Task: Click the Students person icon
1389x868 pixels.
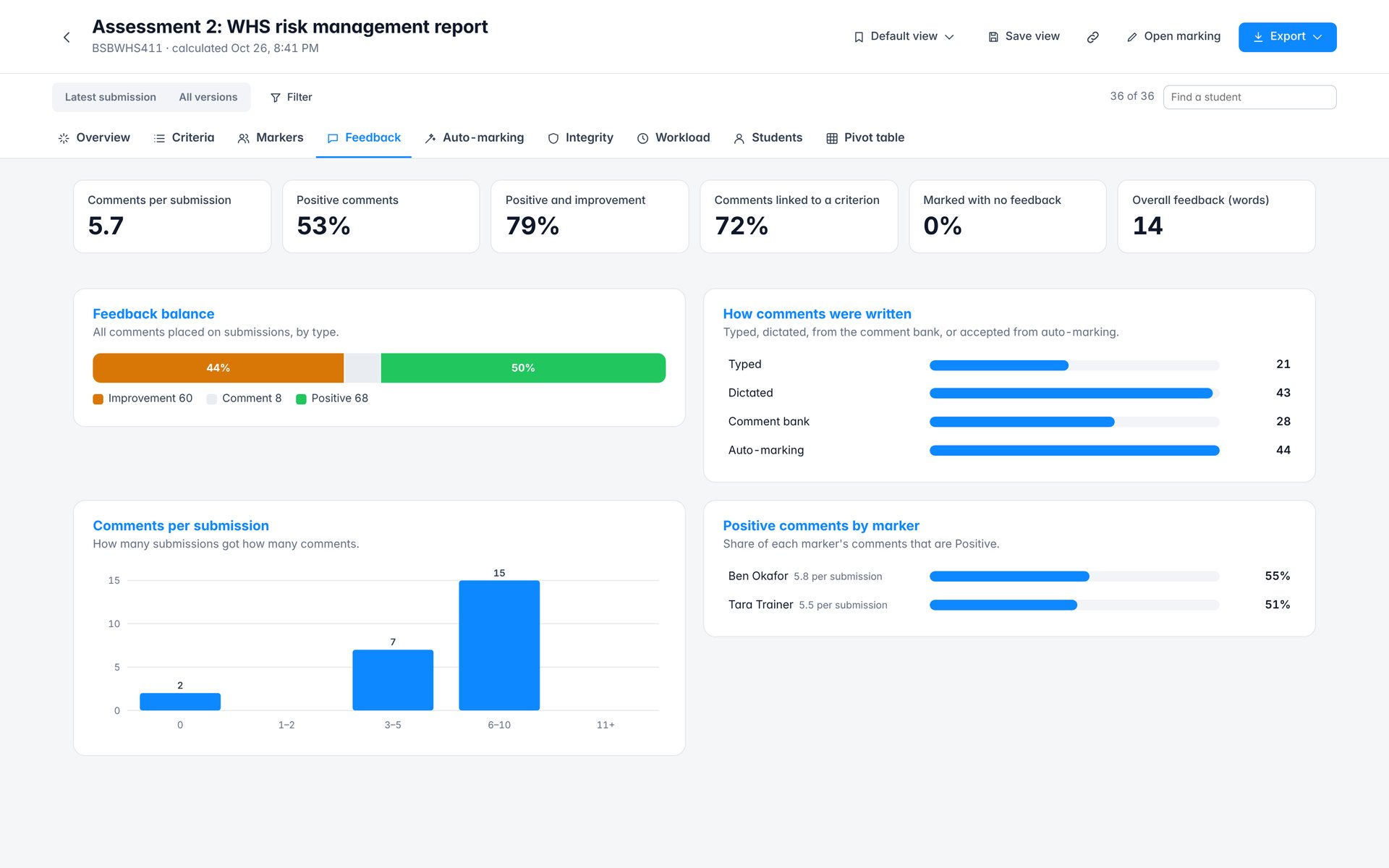Action: click(x=739, y=138)
